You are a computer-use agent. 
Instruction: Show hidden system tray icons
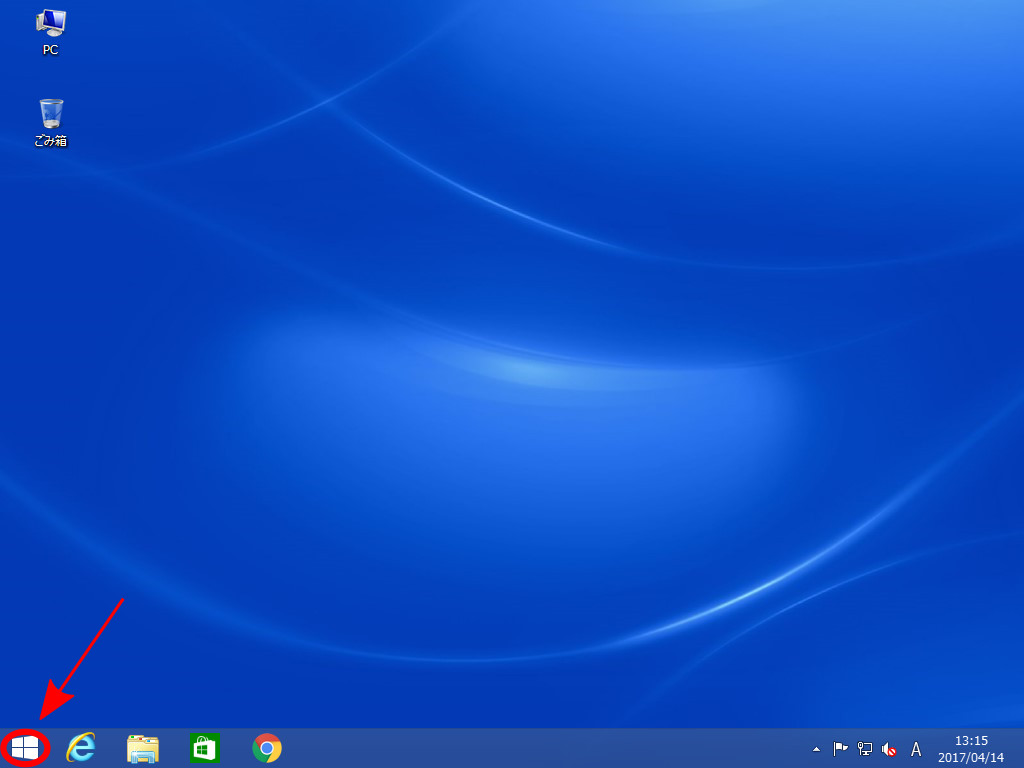[816, 749]
